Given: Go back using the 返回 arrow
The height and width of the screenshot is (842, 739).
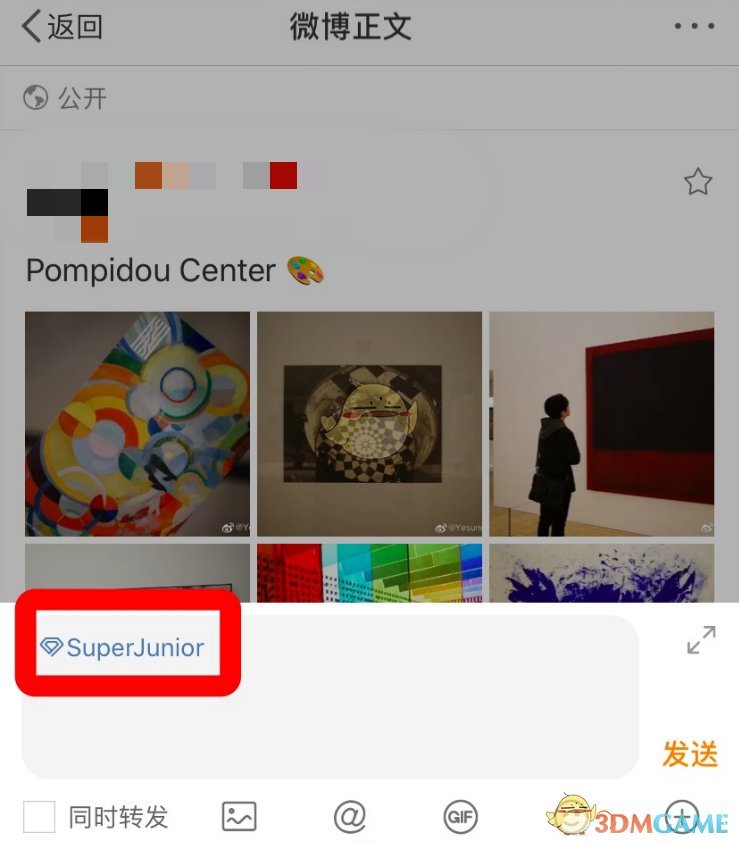Looking at the screenshot, I should point(62,26).
